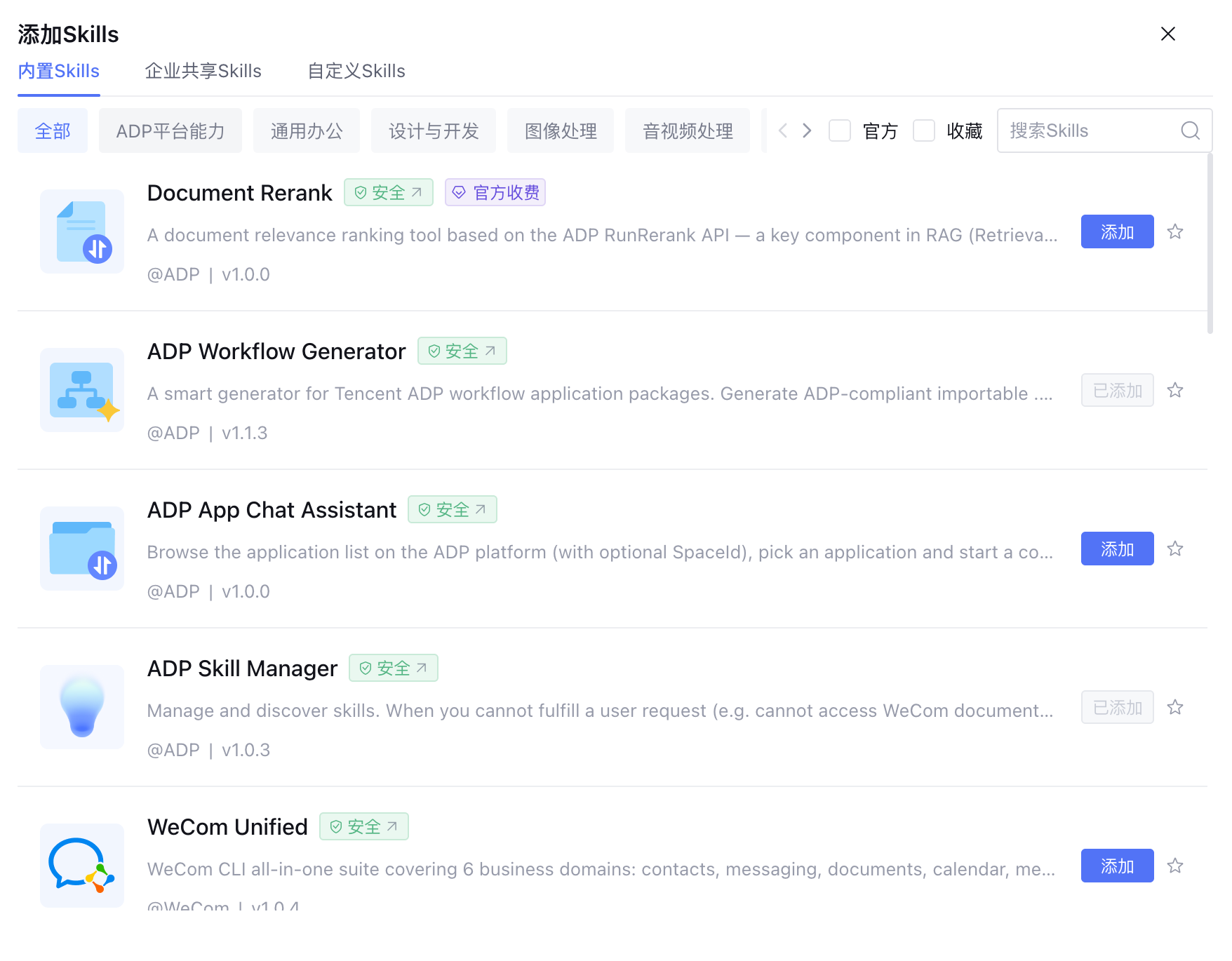Image resolution: width=1232 pixels, height=961 pixels.
Task: Click the ADP Skill Manager description text
Action: 600,711
